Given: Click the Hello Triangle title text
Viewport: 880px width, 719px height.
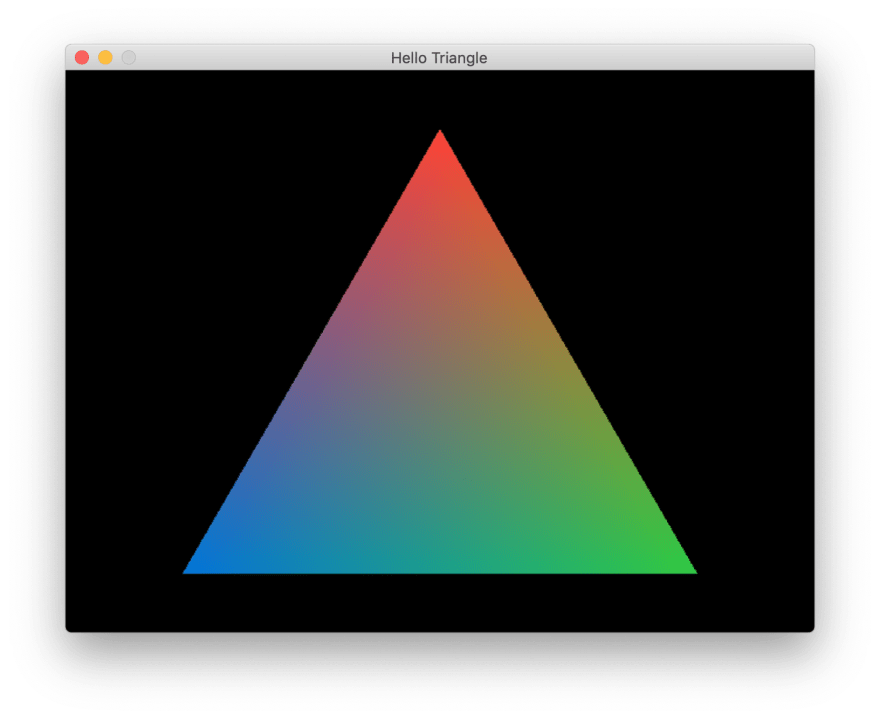Looking at the screenshot, I should tap(439, 58).
